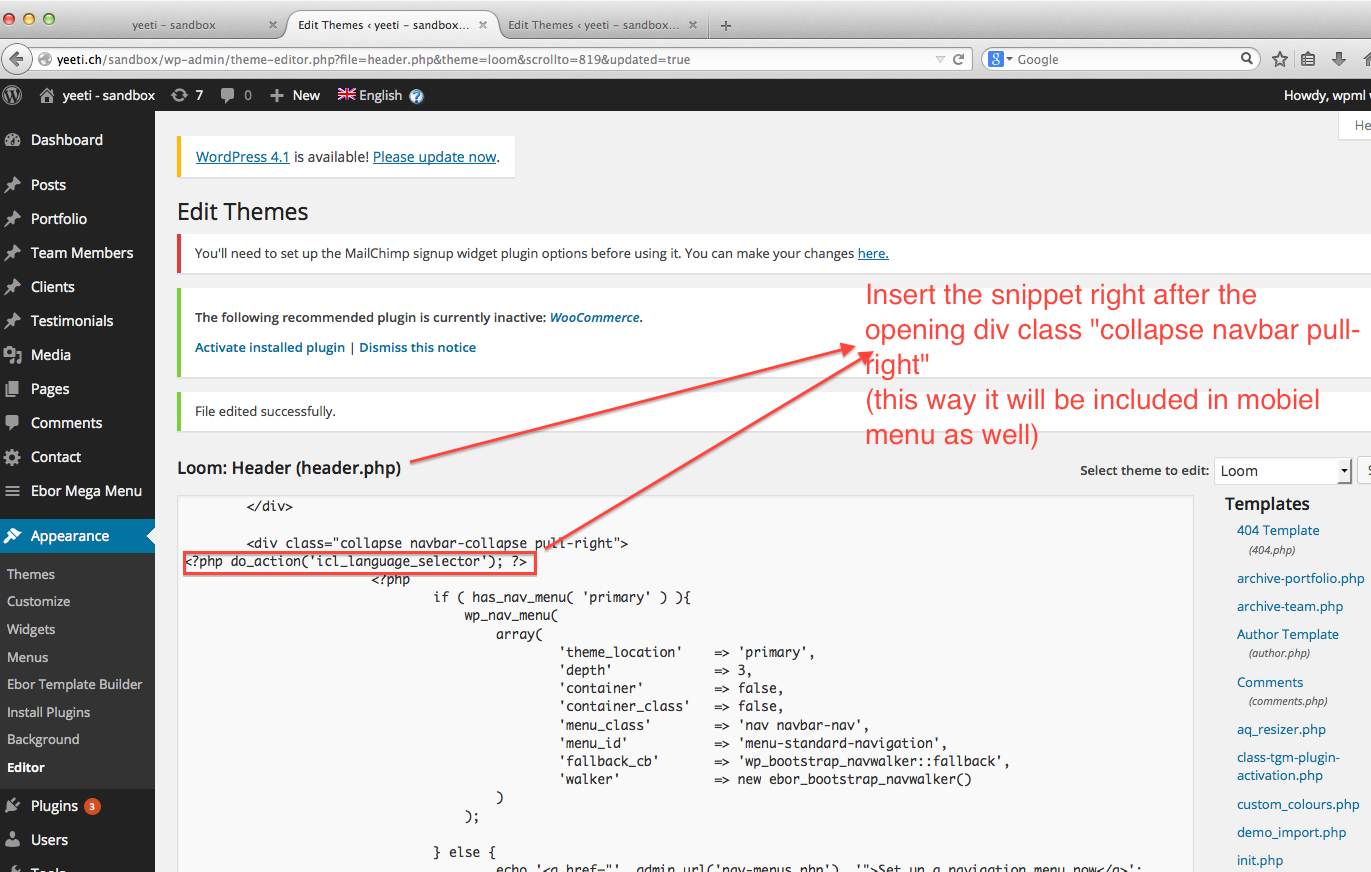Viewport: 1371px width, 872px height.
Task: Click Dismiss this notice link
Action: tap(417, 348)
